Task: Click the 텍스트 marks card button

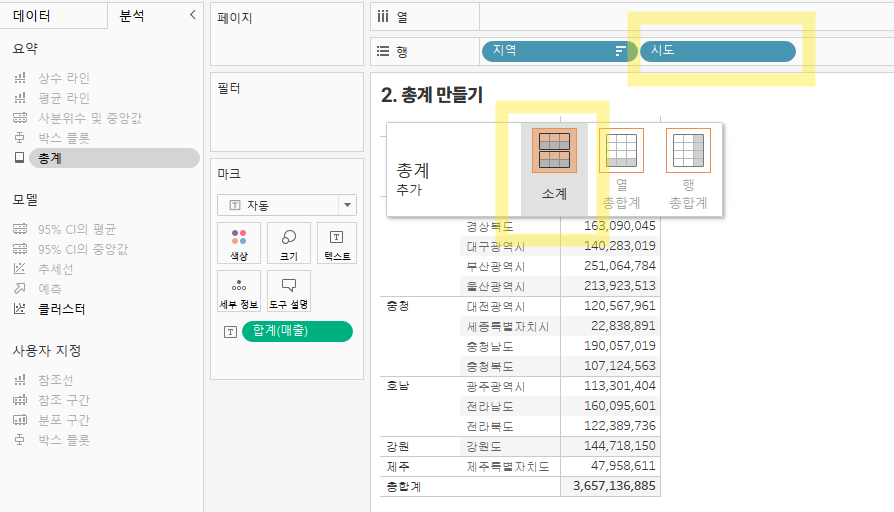Action: (x=337, y=243)
